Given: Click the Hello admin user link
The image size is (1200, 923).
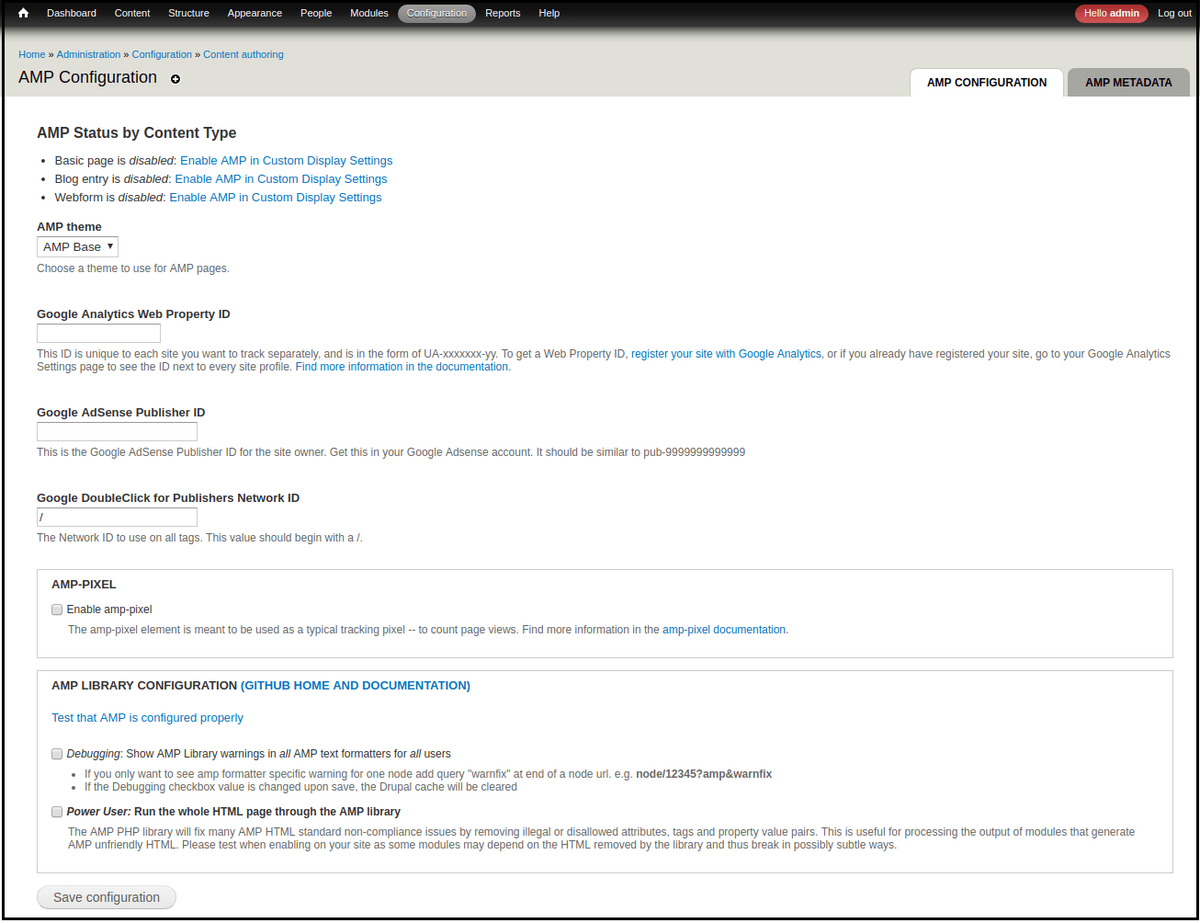Looking at the screenshot, I should coord(1112,13).
